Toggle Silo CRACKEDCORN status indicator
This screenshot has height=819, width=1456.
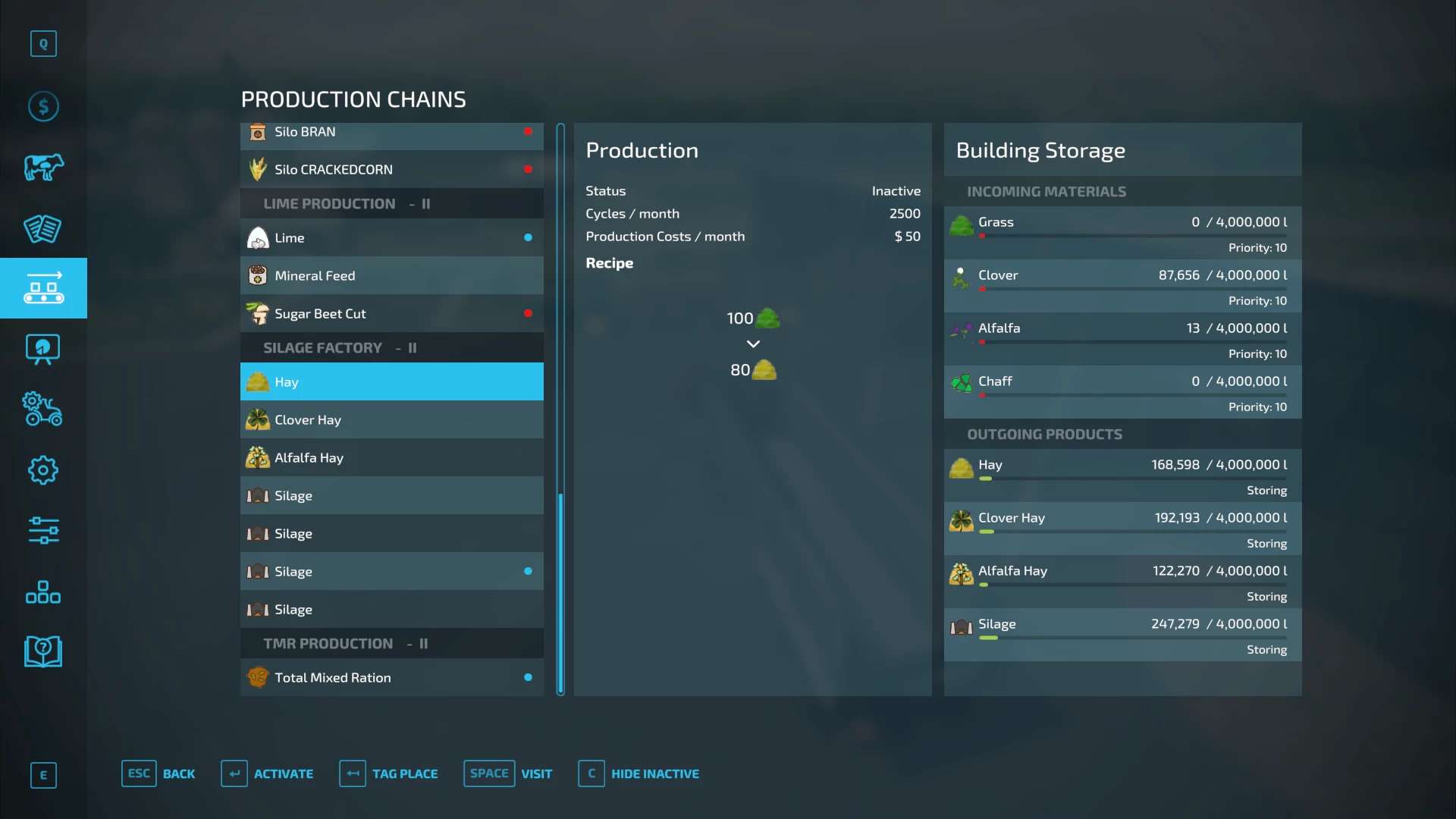pos(528,169)
